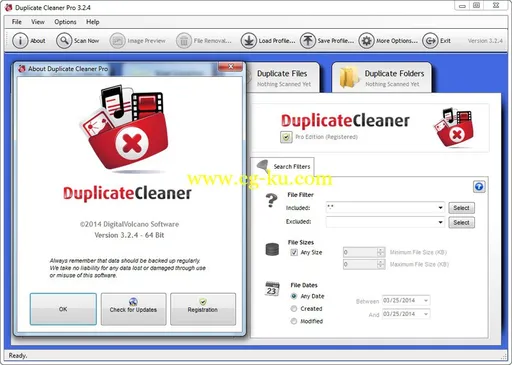Open the Between date picker dropdown
512x365 pixels.
(x=426, y=301)
